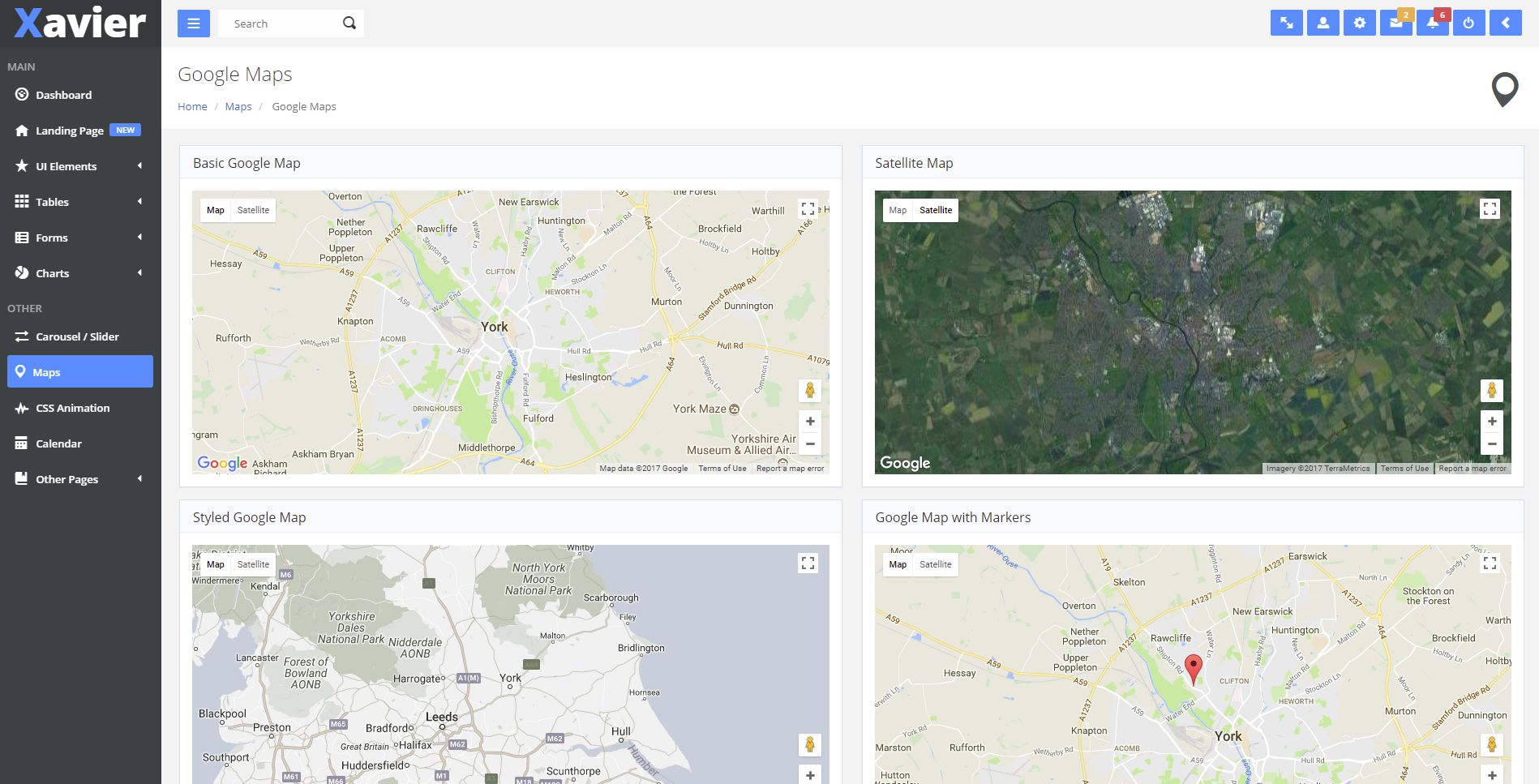Expand the UI Elements sidebar menu
This screenshot has height=784, width=1539.
pos(79,166)
